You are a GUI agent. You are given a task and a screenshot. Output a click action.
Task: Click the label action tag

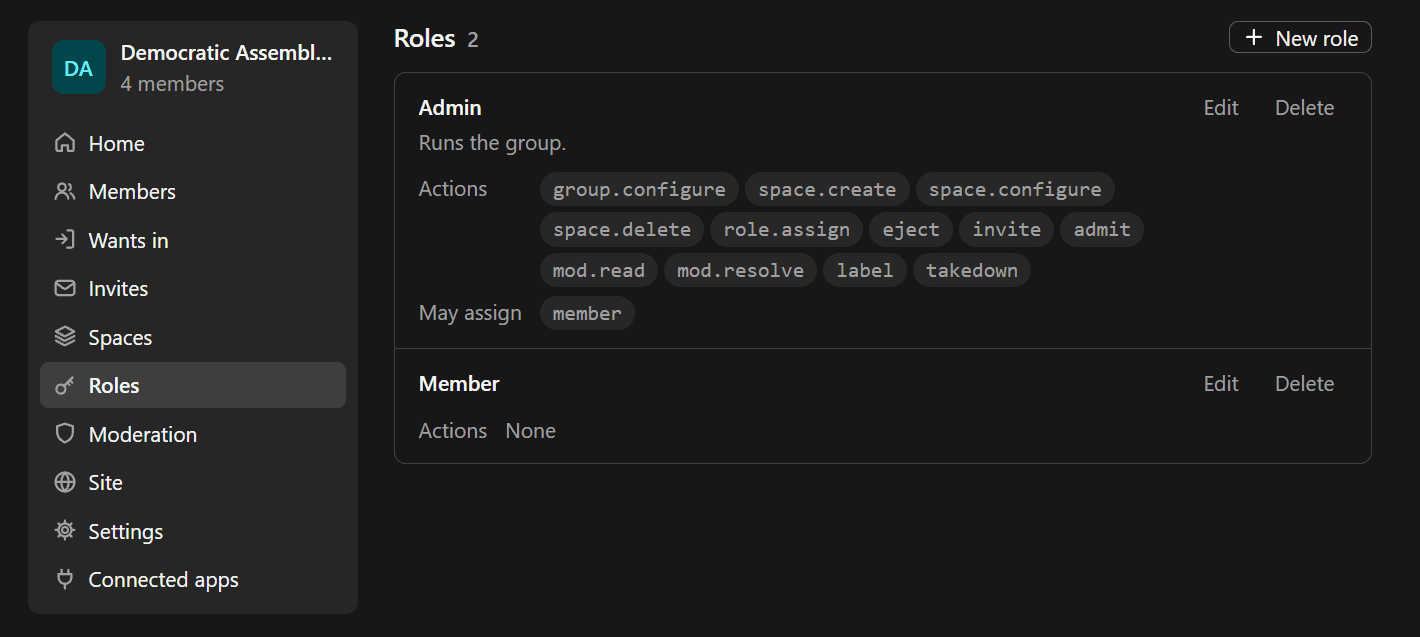[x=865, y=270]
